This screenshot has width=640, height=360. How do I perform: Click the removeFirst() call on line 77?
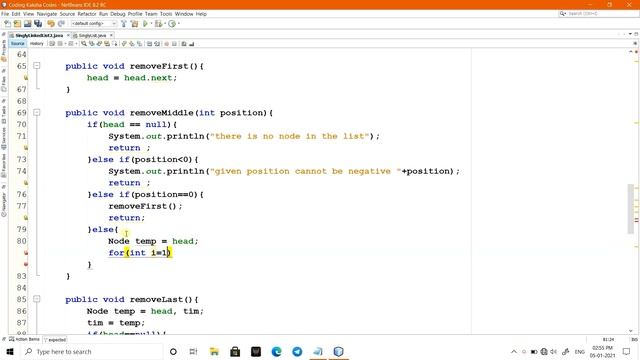(145, 206)
